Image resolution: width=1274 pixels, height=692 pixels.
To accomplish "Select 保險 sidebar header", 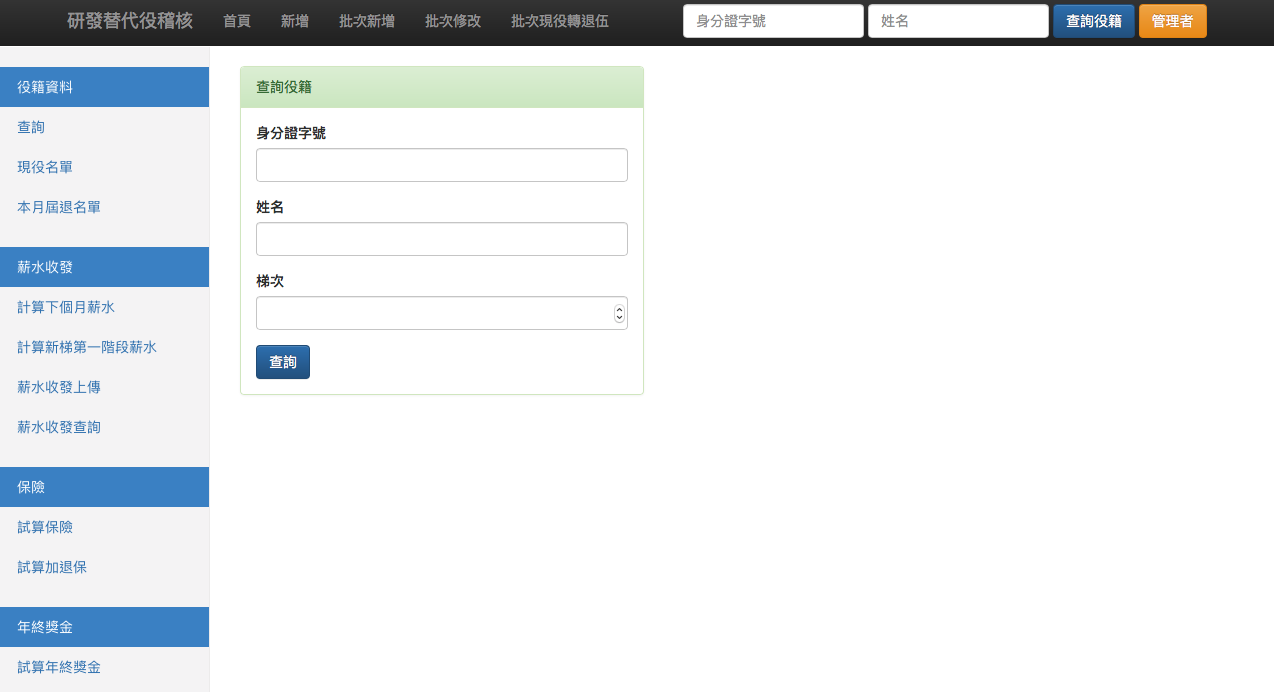I will [x=104, y=487].
